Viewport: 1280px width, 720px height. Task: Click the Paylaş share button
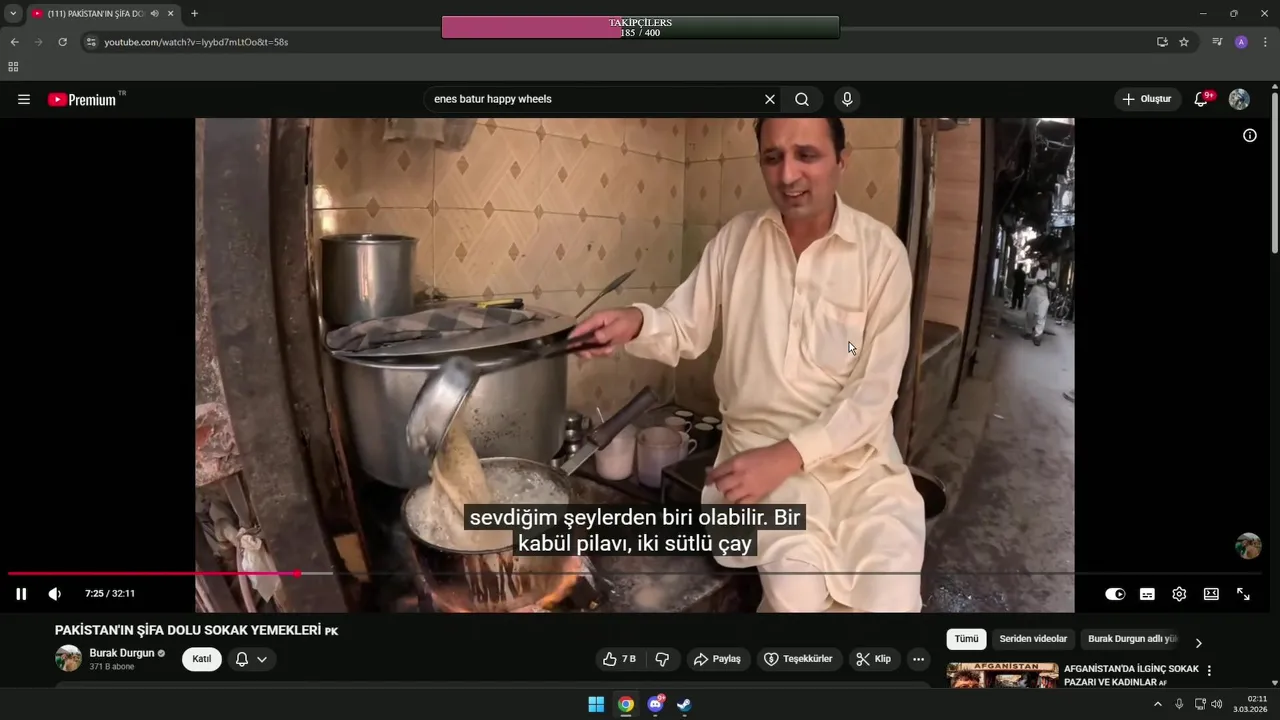(717, 659)
